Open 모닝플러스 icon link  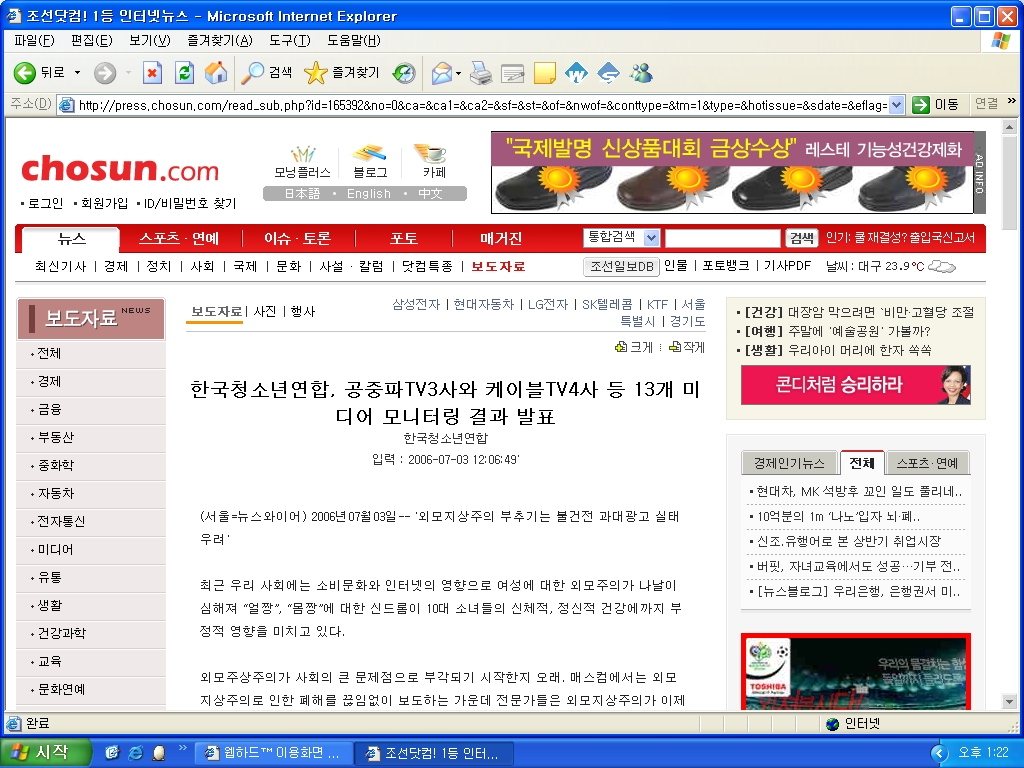(302, 161)
